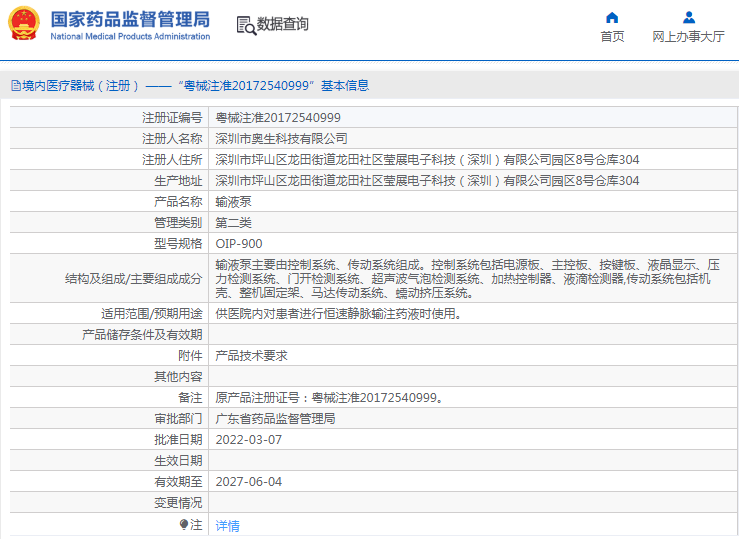Click National Medical Products Administration subtitle
The width and height of the screenshot is (739, 539).
[x=130, y=37]
